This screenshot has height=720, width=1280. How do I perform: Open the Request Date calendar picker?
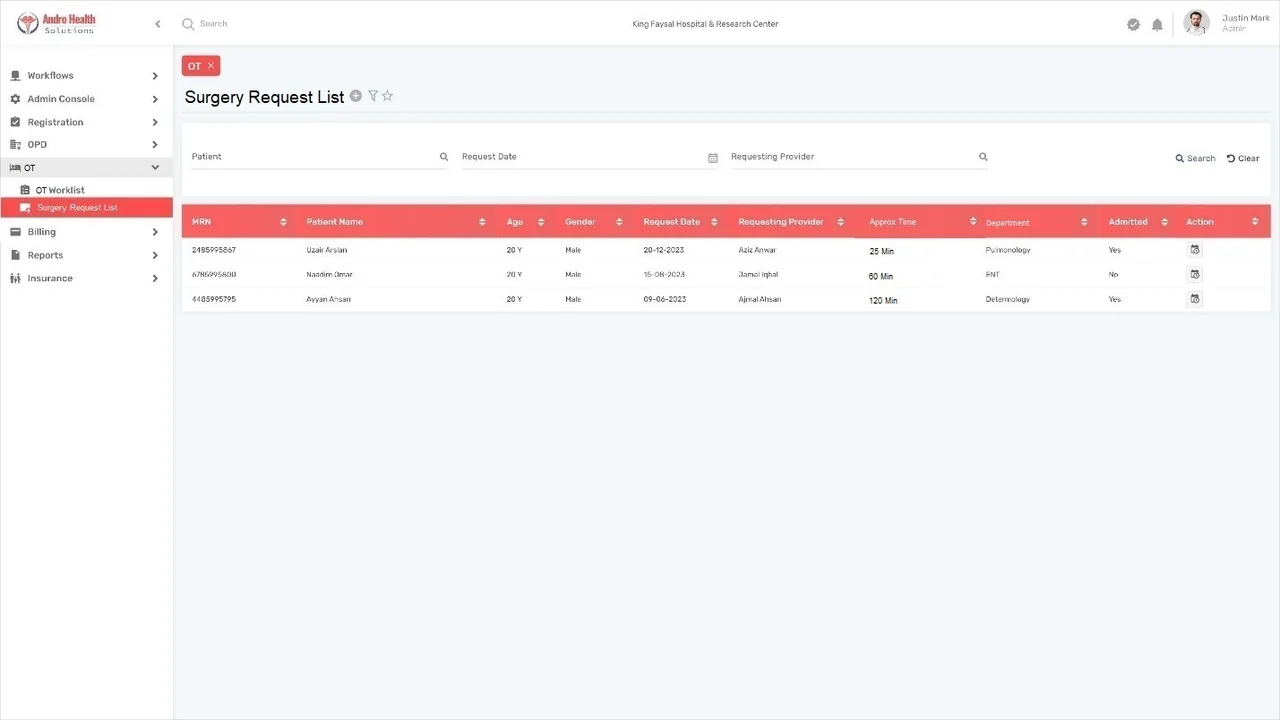pos(713,158)
